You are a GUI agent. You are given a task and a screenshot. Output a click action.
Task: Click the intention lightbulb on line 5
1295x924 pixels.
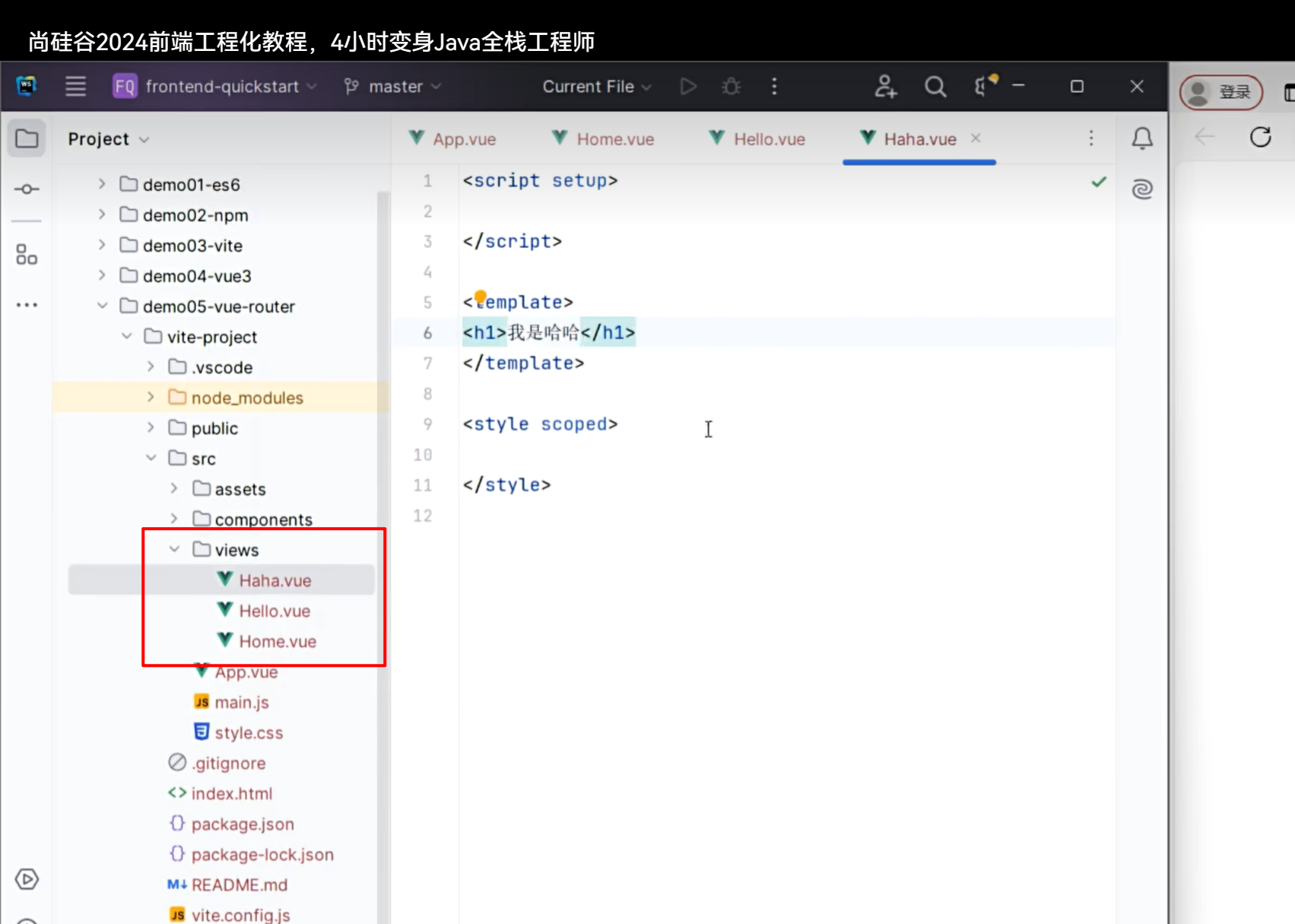coord(481,297)
